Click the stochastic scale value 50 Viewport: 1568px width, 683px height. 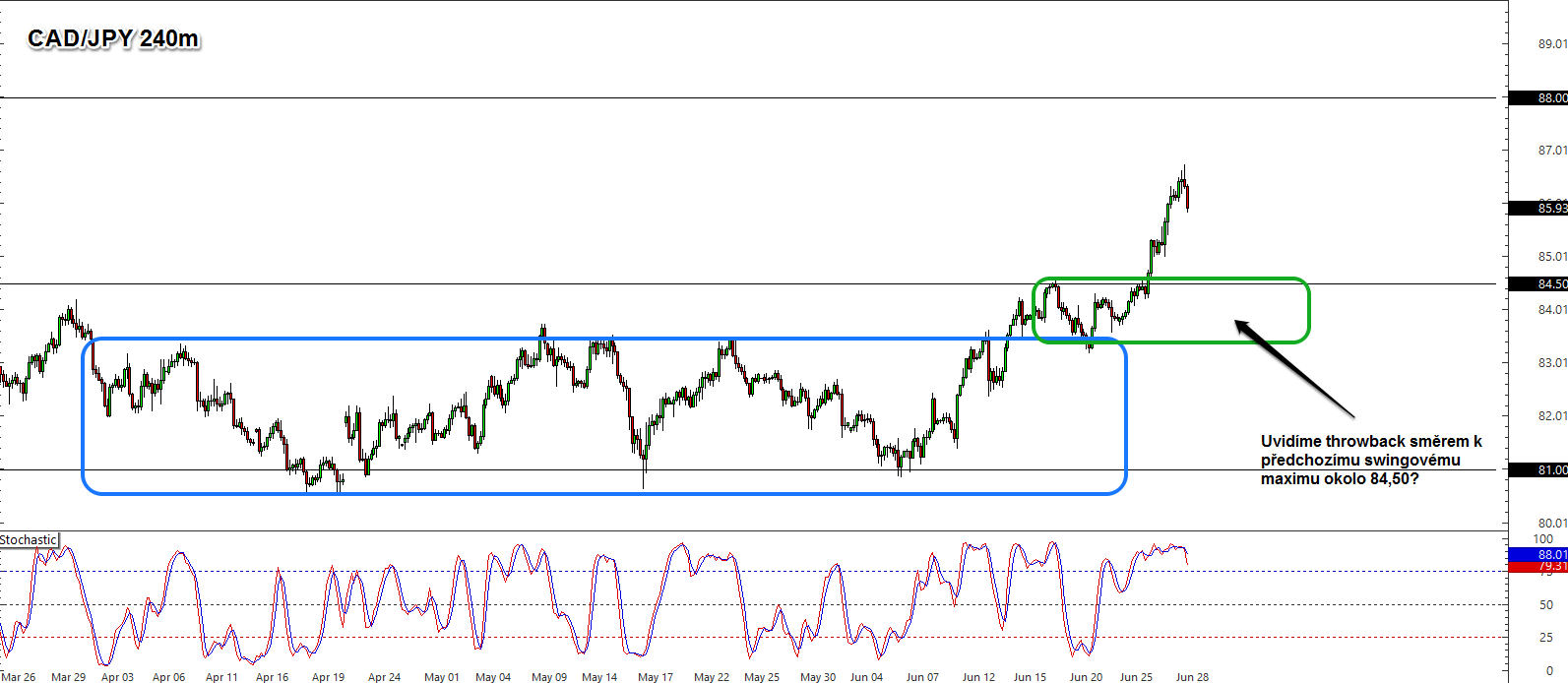[1546, 605]
